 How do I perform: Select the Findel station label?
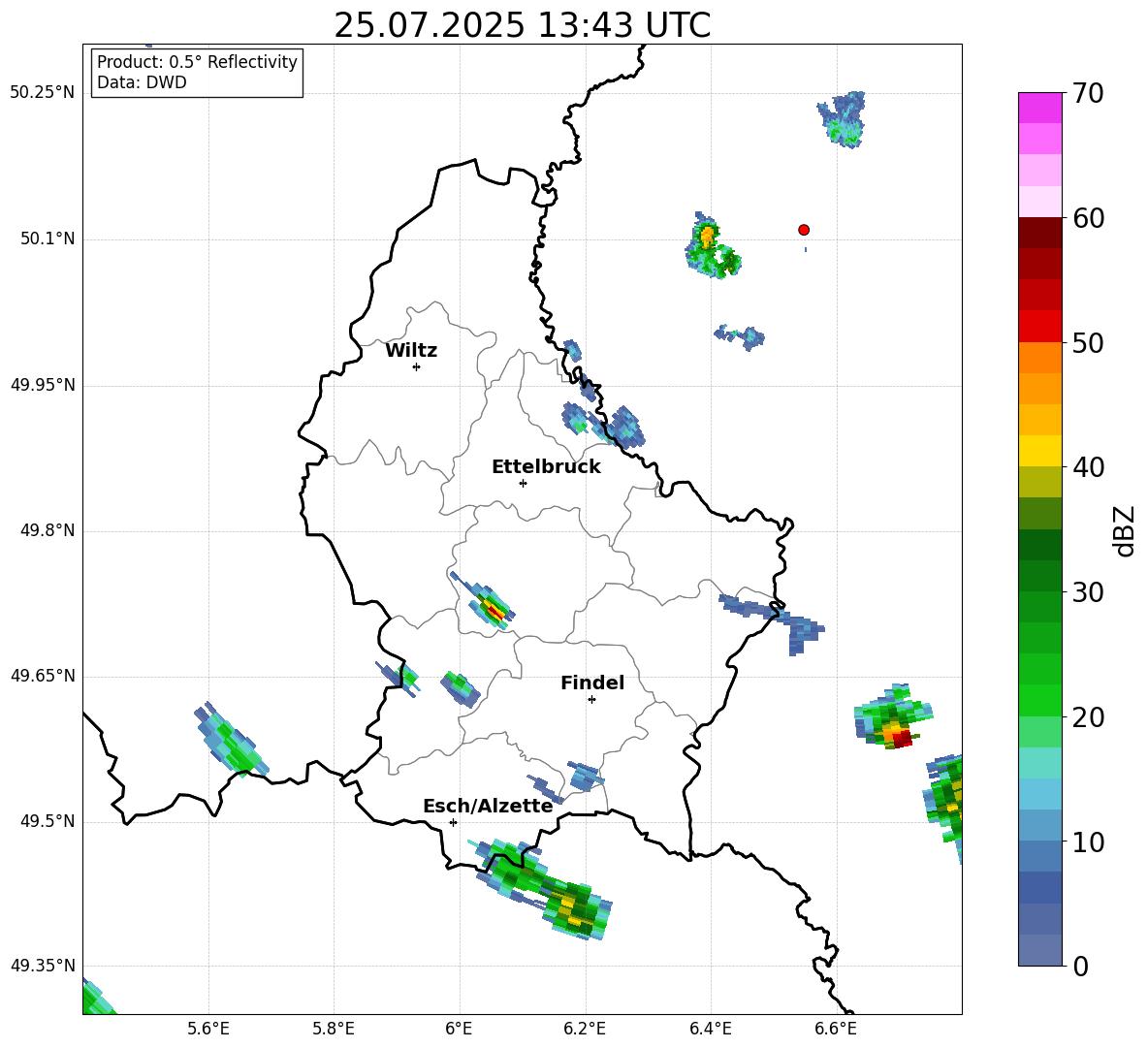592,683
